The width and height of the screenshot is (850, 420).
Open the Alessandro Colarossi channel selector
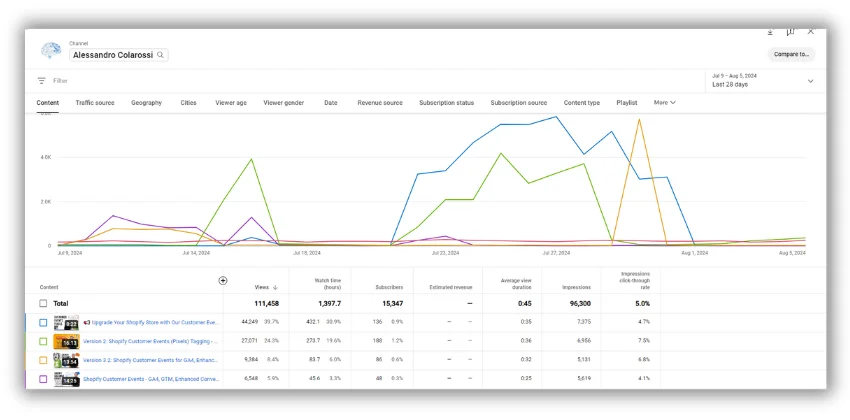112,56
